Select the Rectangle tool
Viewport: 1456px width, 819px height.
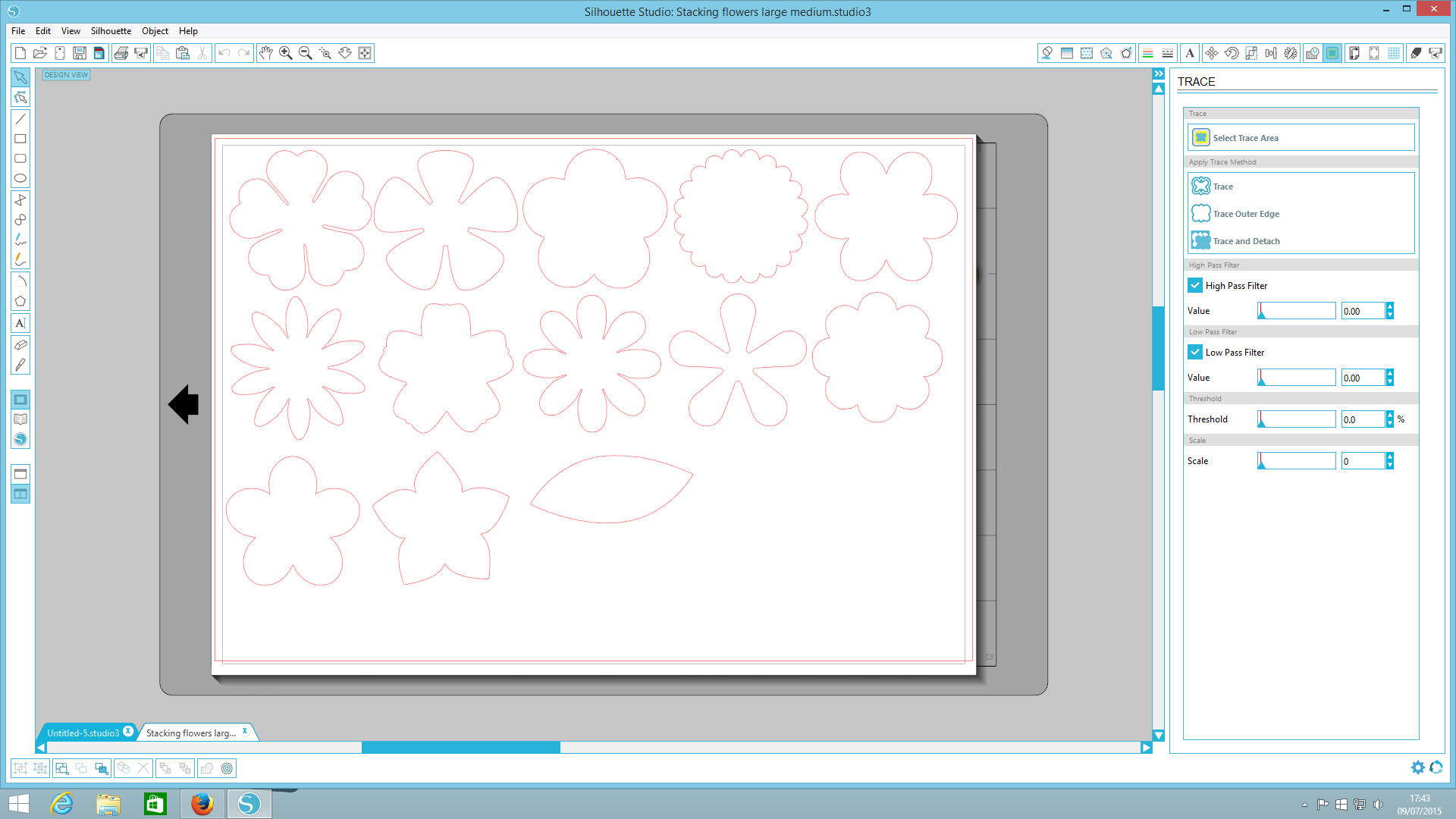tap(20, 138)
